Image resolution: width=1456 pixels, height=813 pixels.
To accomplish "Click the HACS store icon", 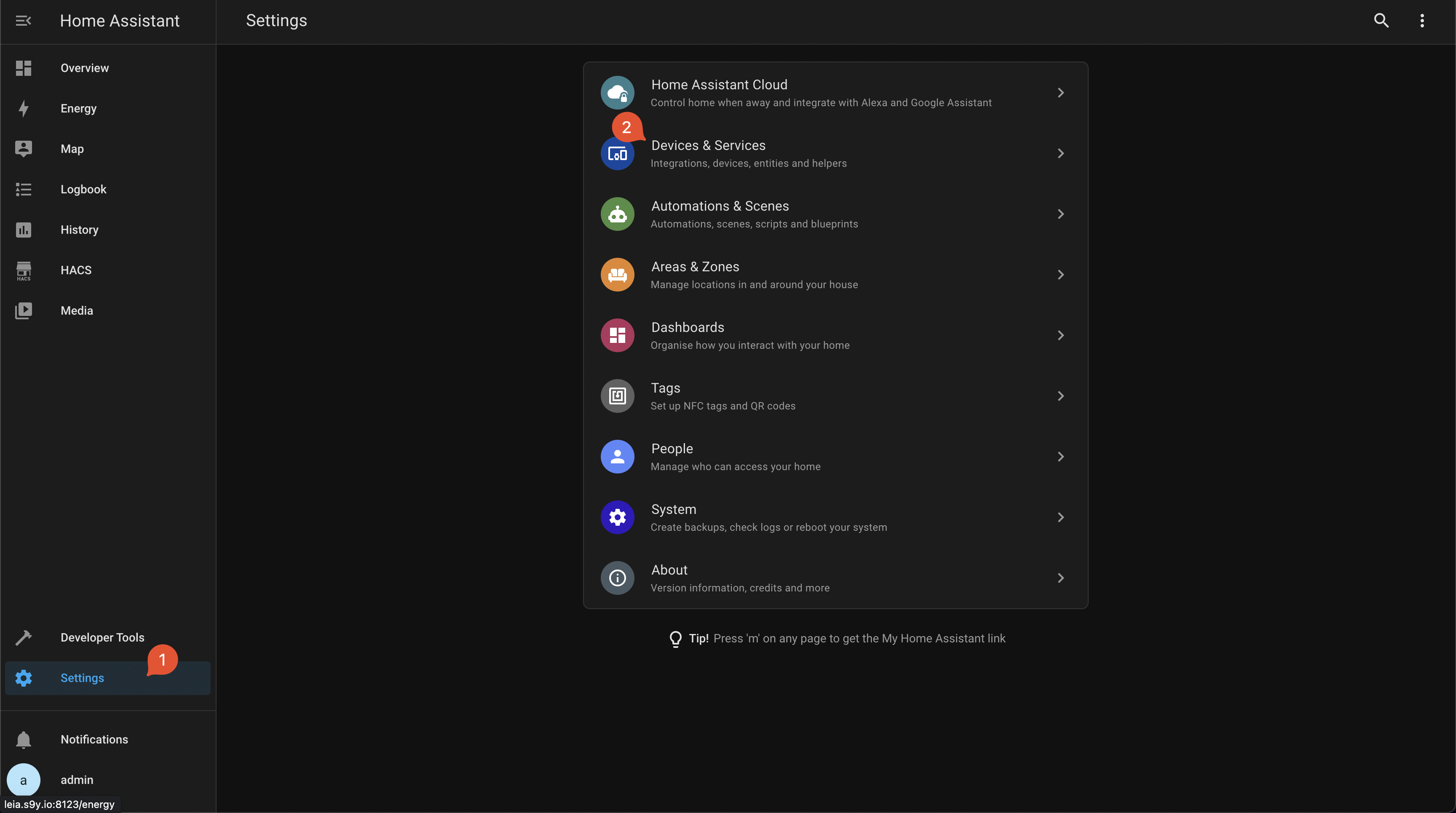I will click(x=23, y=270).
